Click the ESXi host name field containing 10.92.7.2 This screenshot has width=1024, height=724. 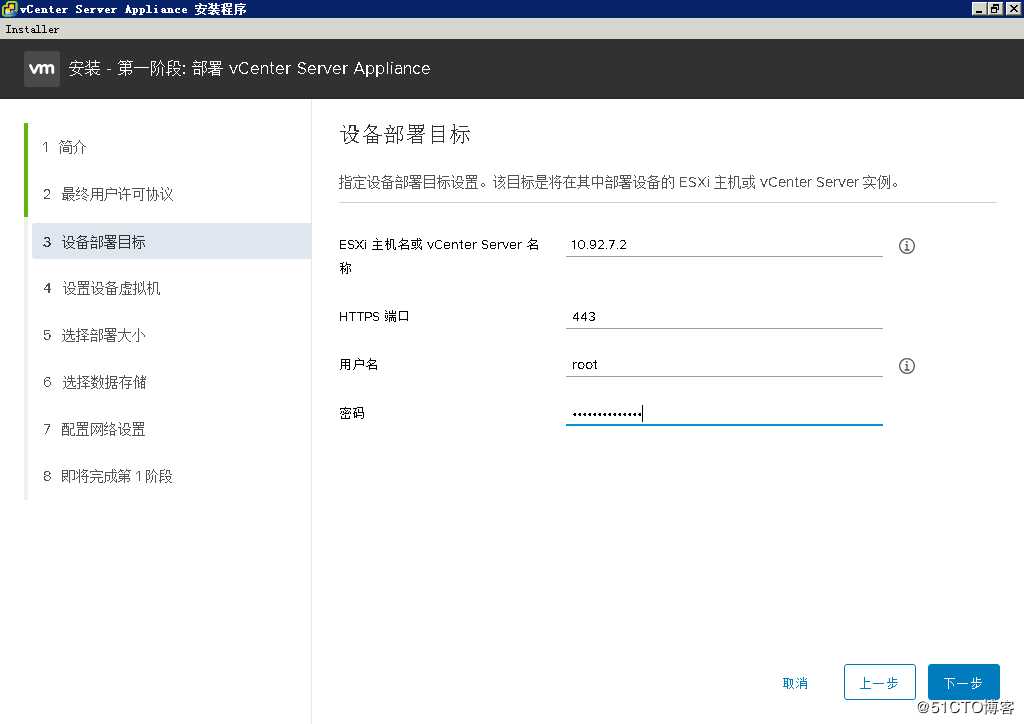724,245
